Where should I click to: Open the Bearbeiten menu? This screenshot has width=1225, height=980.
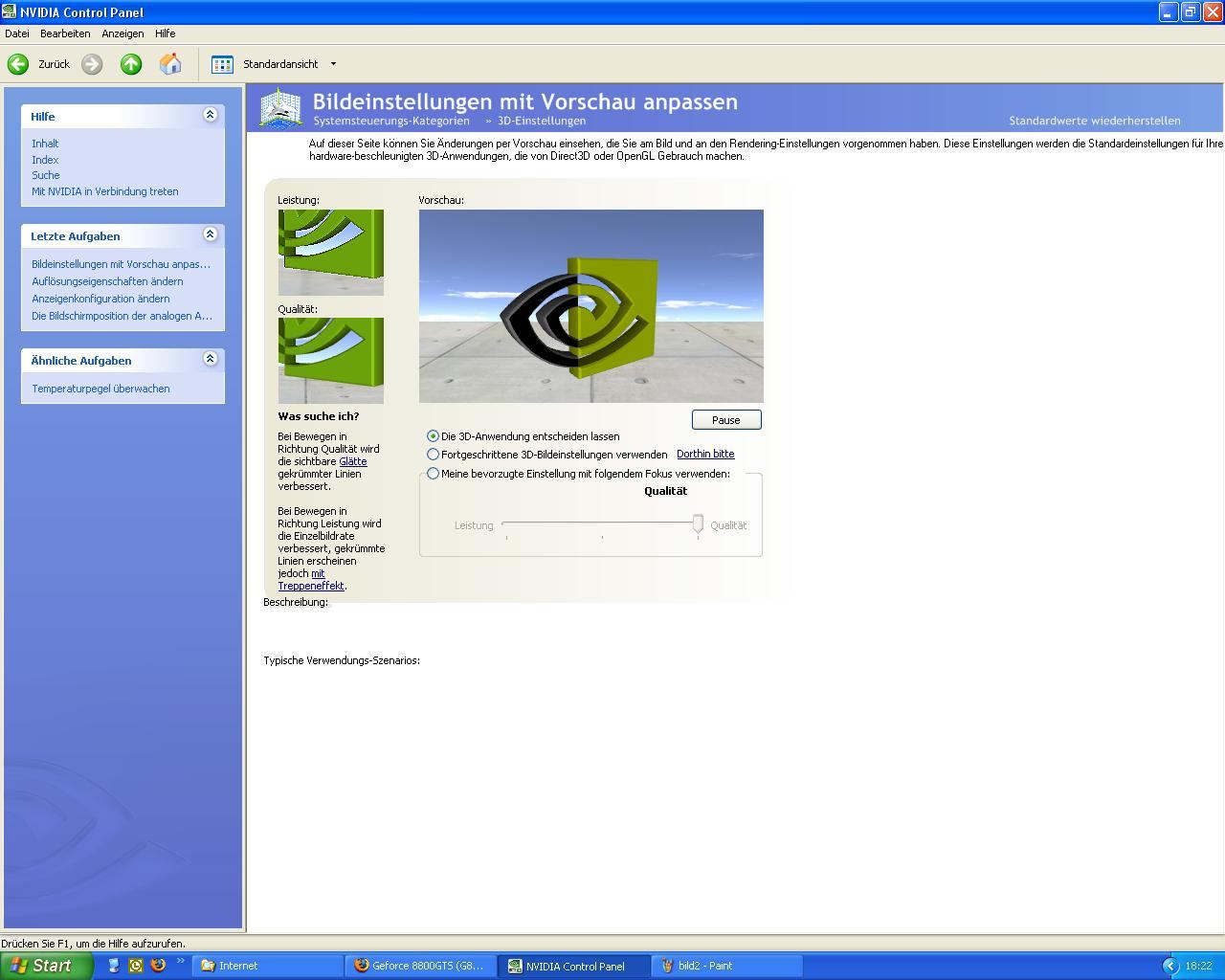tap(65, 33)
